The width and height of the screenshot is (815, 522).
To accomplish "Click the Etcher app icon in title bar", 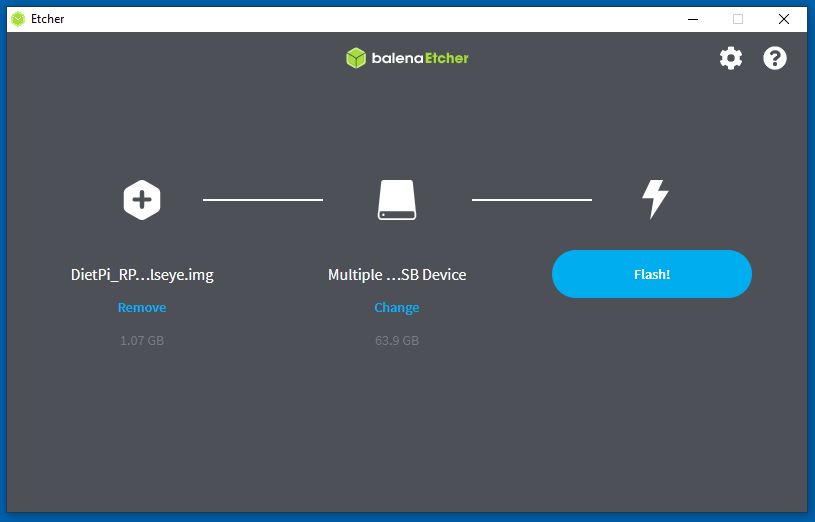I will click(x=18, y=19).
